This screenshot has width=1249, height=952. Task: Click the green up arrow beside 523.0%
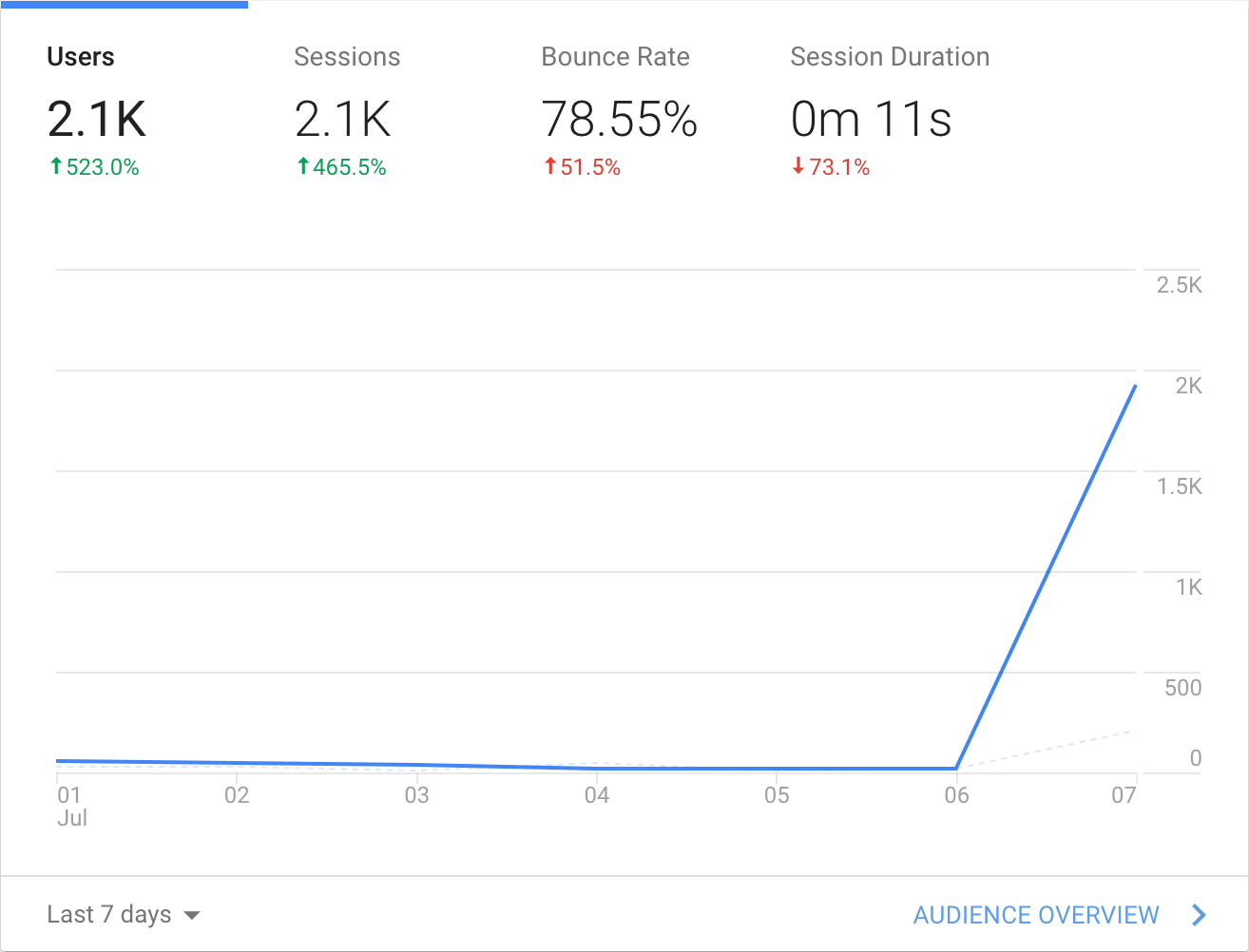tap(56, 166)
